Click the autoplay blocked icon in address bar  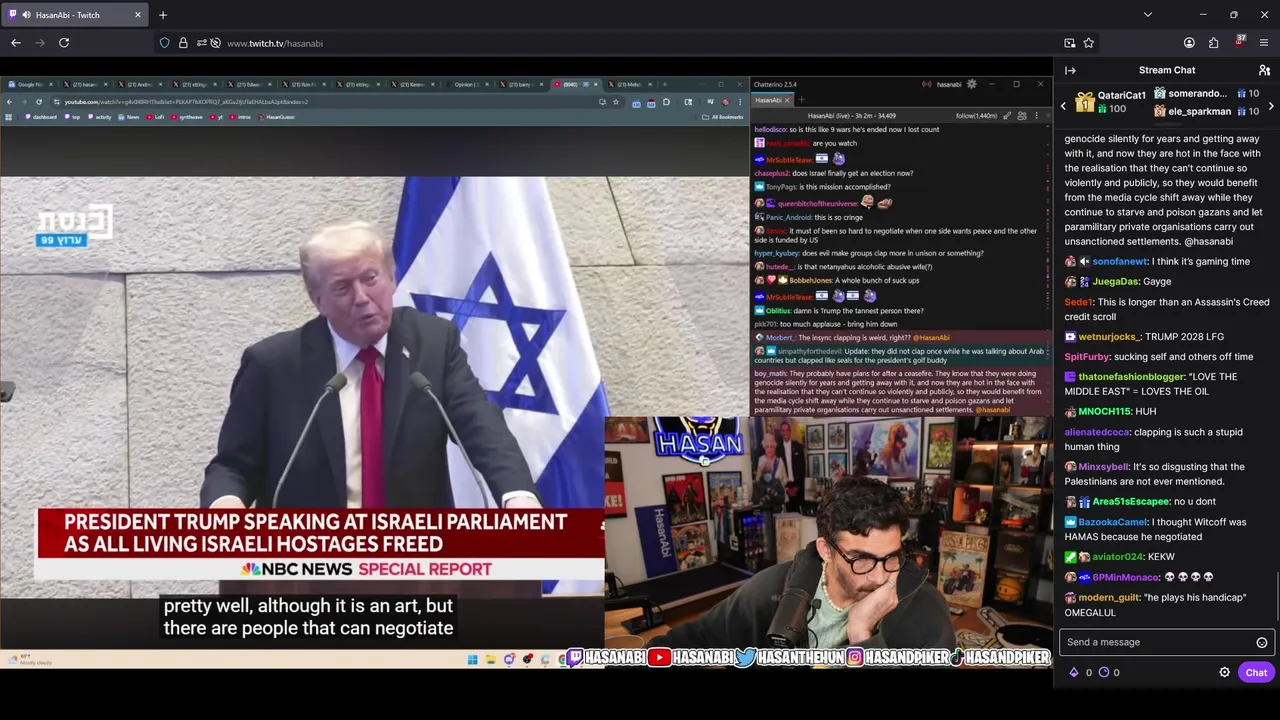tap(215, 43)
